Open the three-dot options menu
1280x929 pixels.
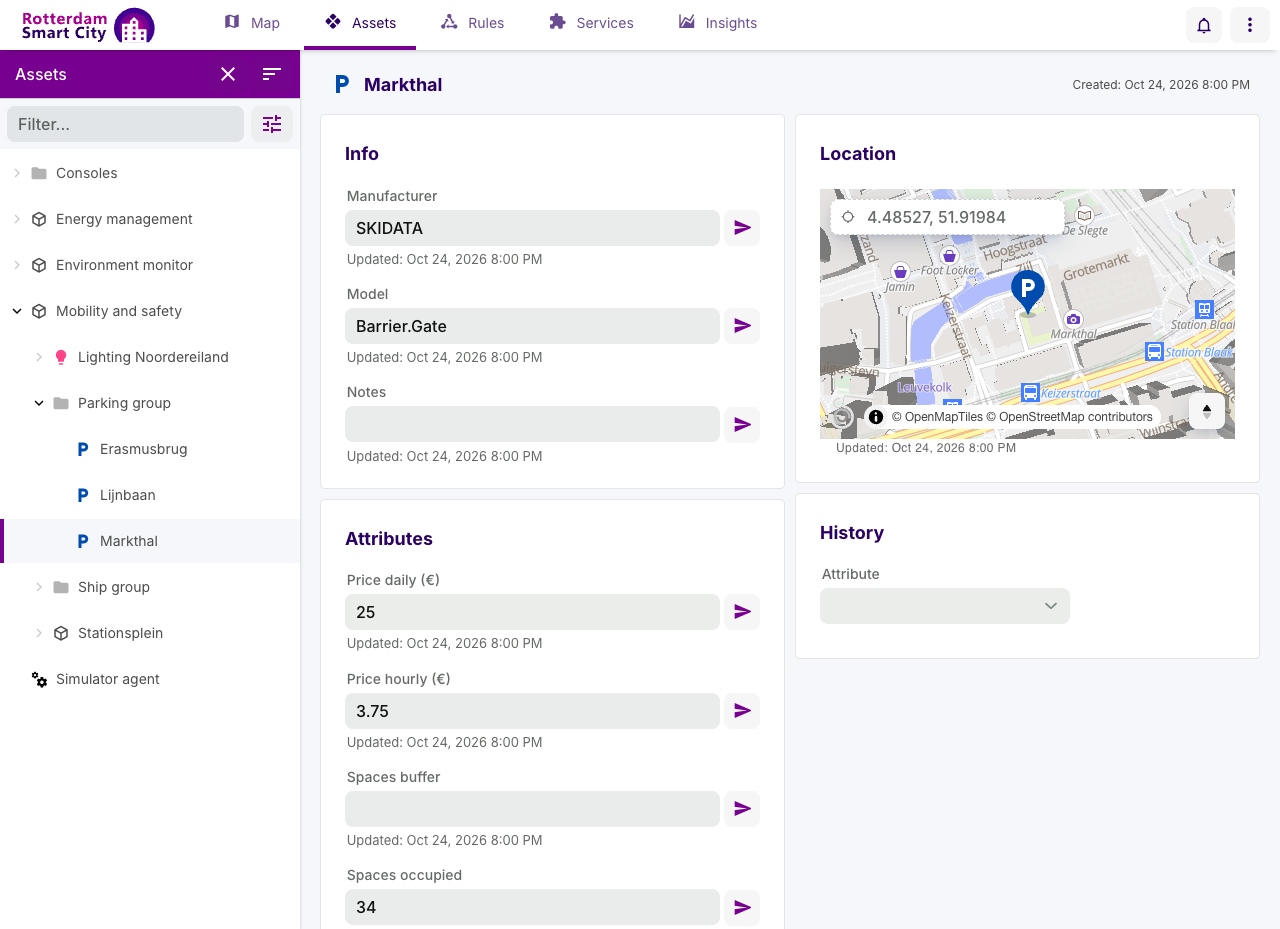click(1250, 25)
